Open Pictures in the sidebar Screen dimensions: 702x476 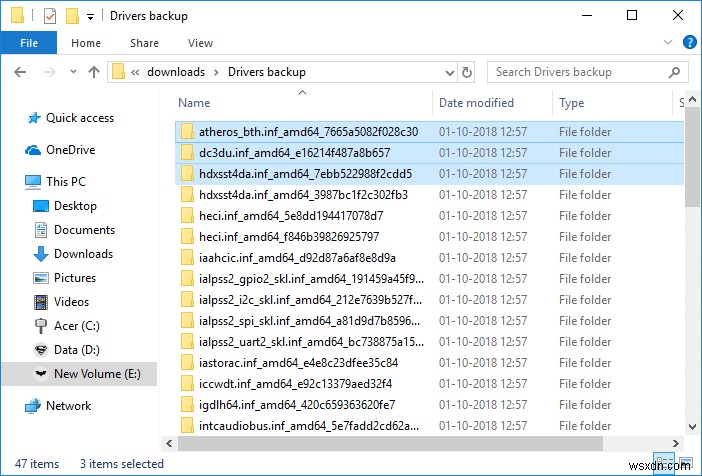point(64,278)
